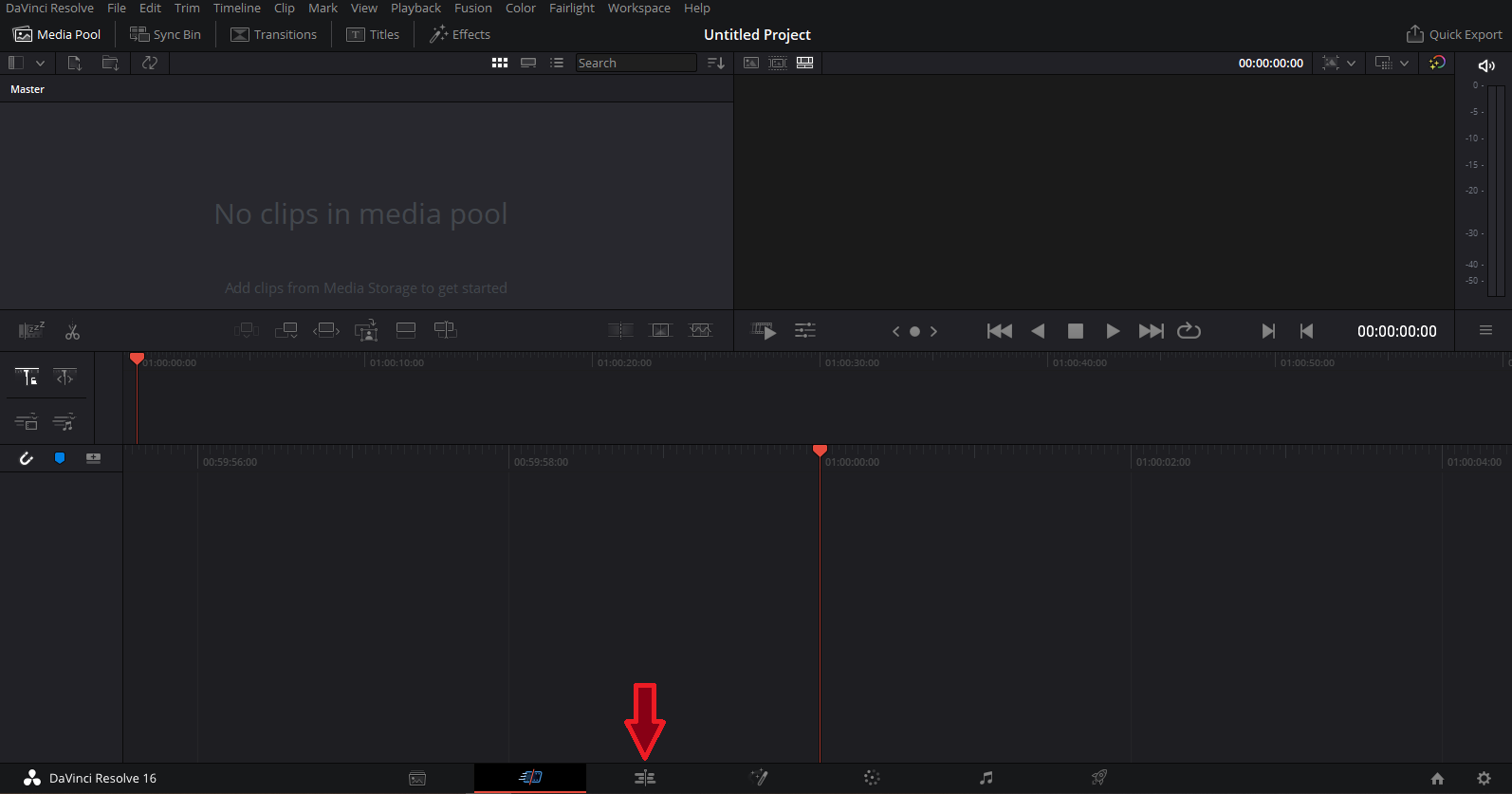Click the blue Add Marker icon

(60, 458)
